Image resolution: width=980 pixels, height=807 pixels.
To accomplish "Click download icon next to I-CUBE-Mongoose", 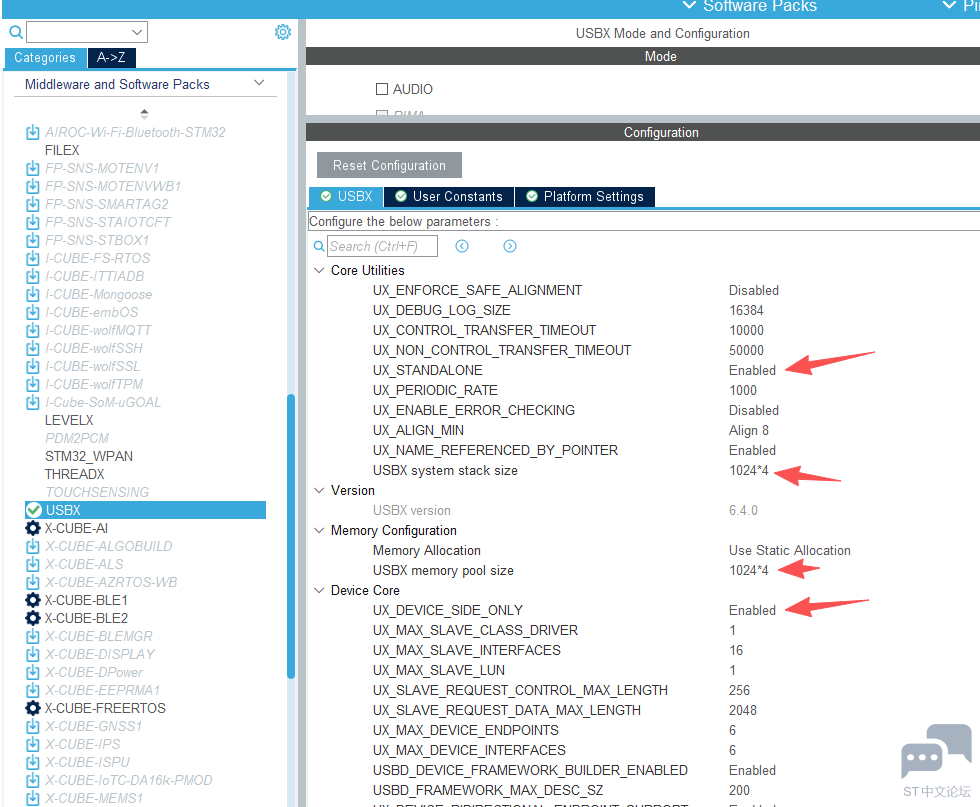I will pyautogui.click(x=32, y=294).
